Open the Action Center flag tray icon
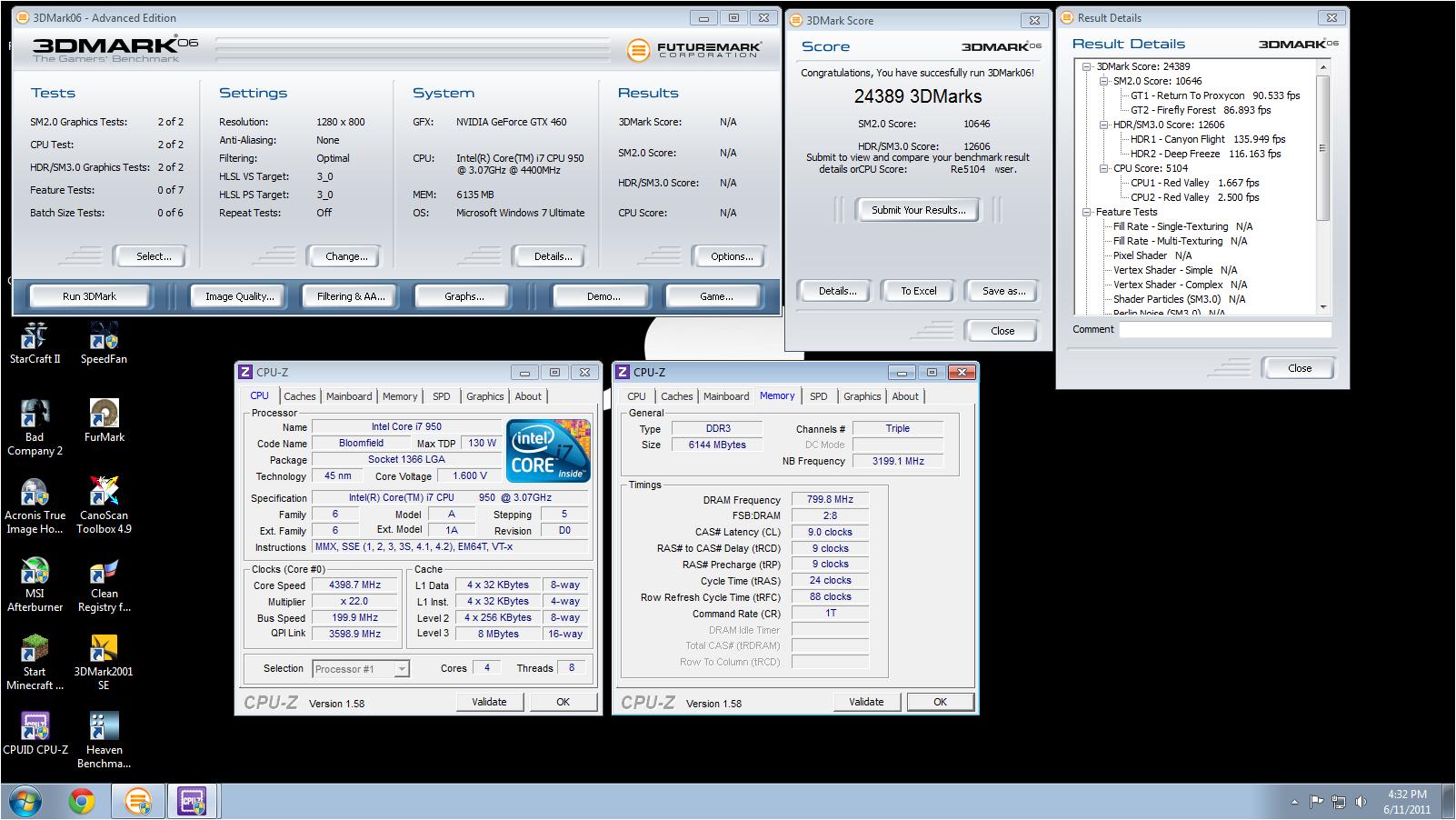 [1316, 802]
